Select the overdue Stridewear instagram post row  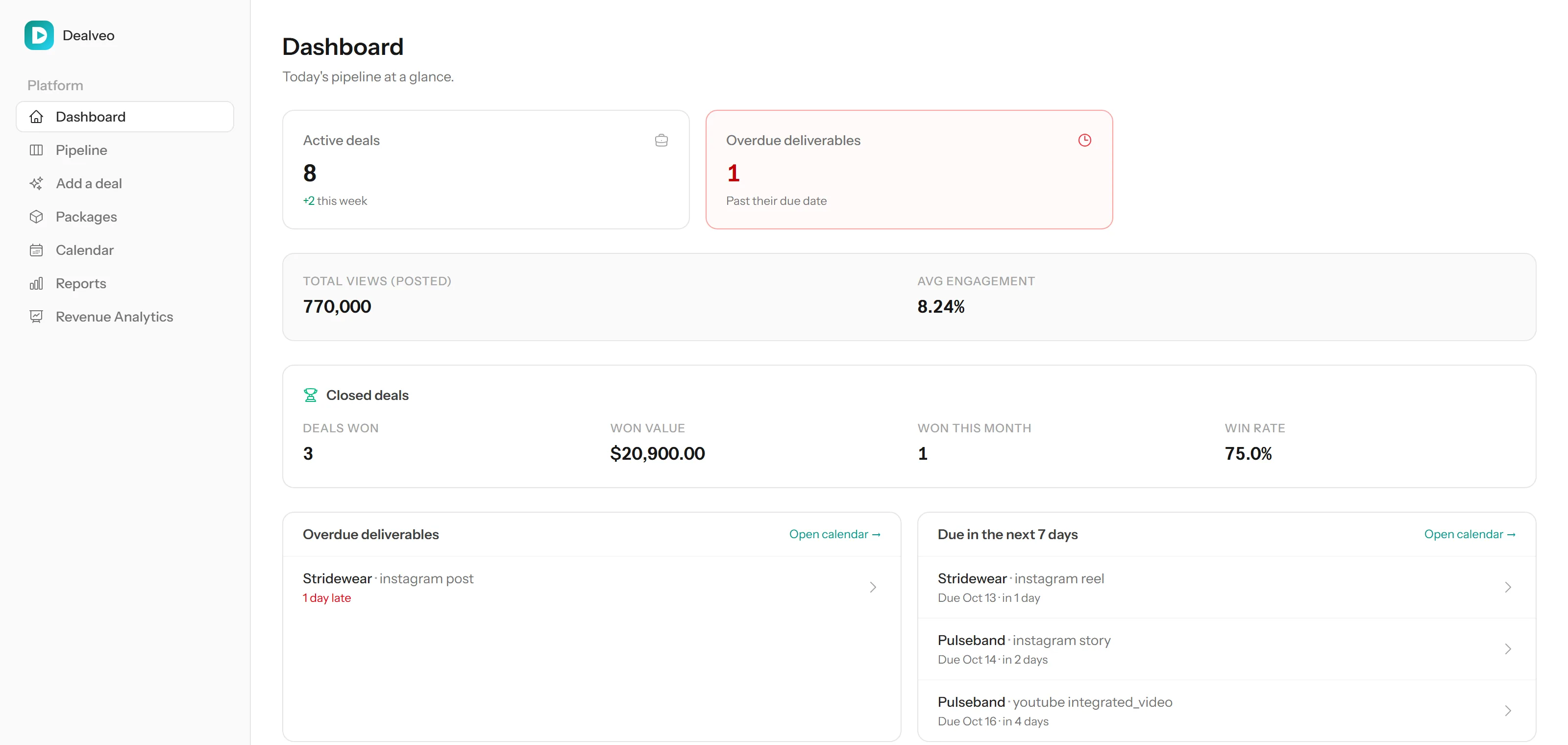[591, 587]
